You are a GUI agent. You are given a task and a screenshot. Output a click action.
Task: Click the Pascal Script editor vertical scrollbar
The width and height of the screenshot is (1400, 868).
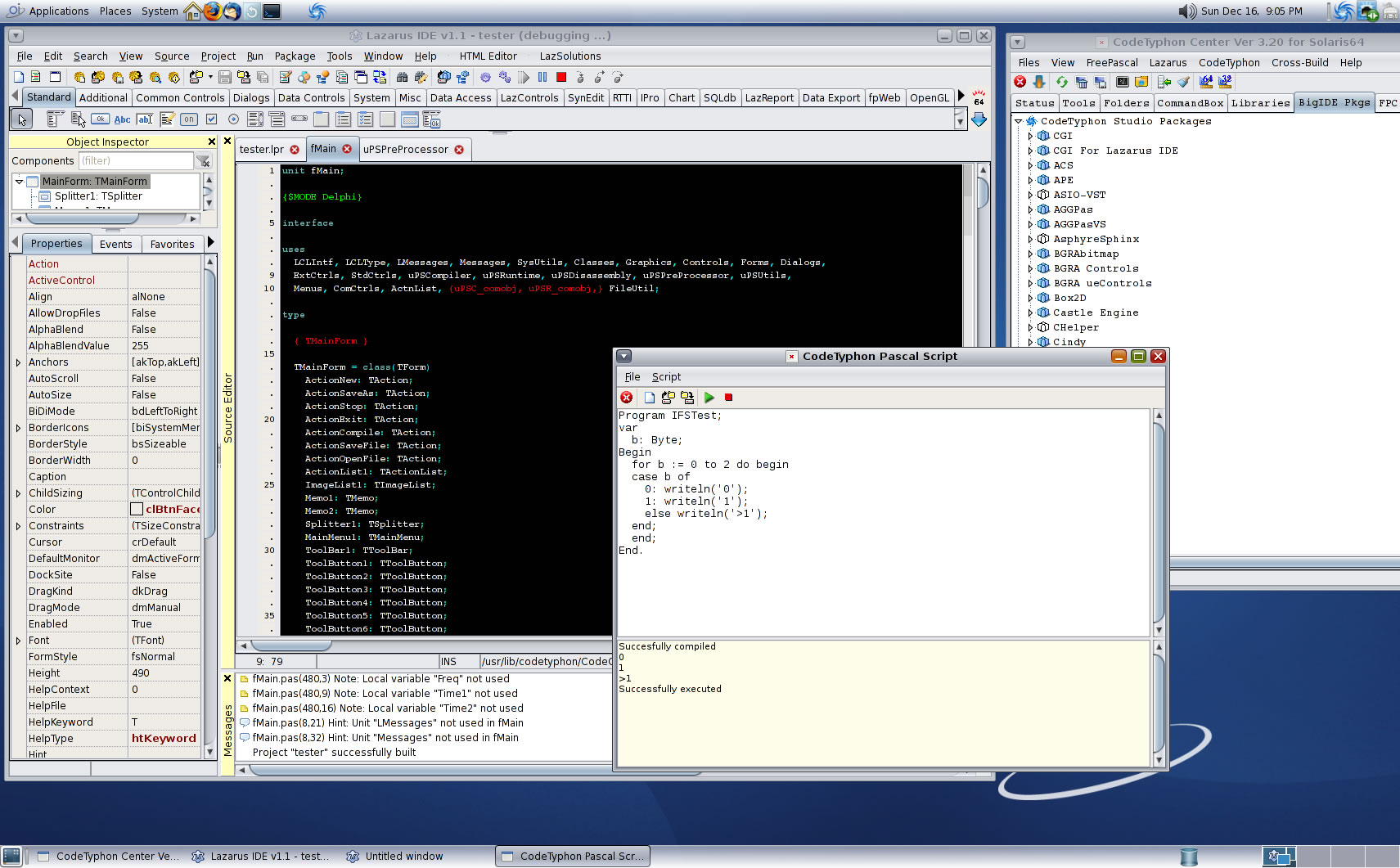coord(1159,522)
